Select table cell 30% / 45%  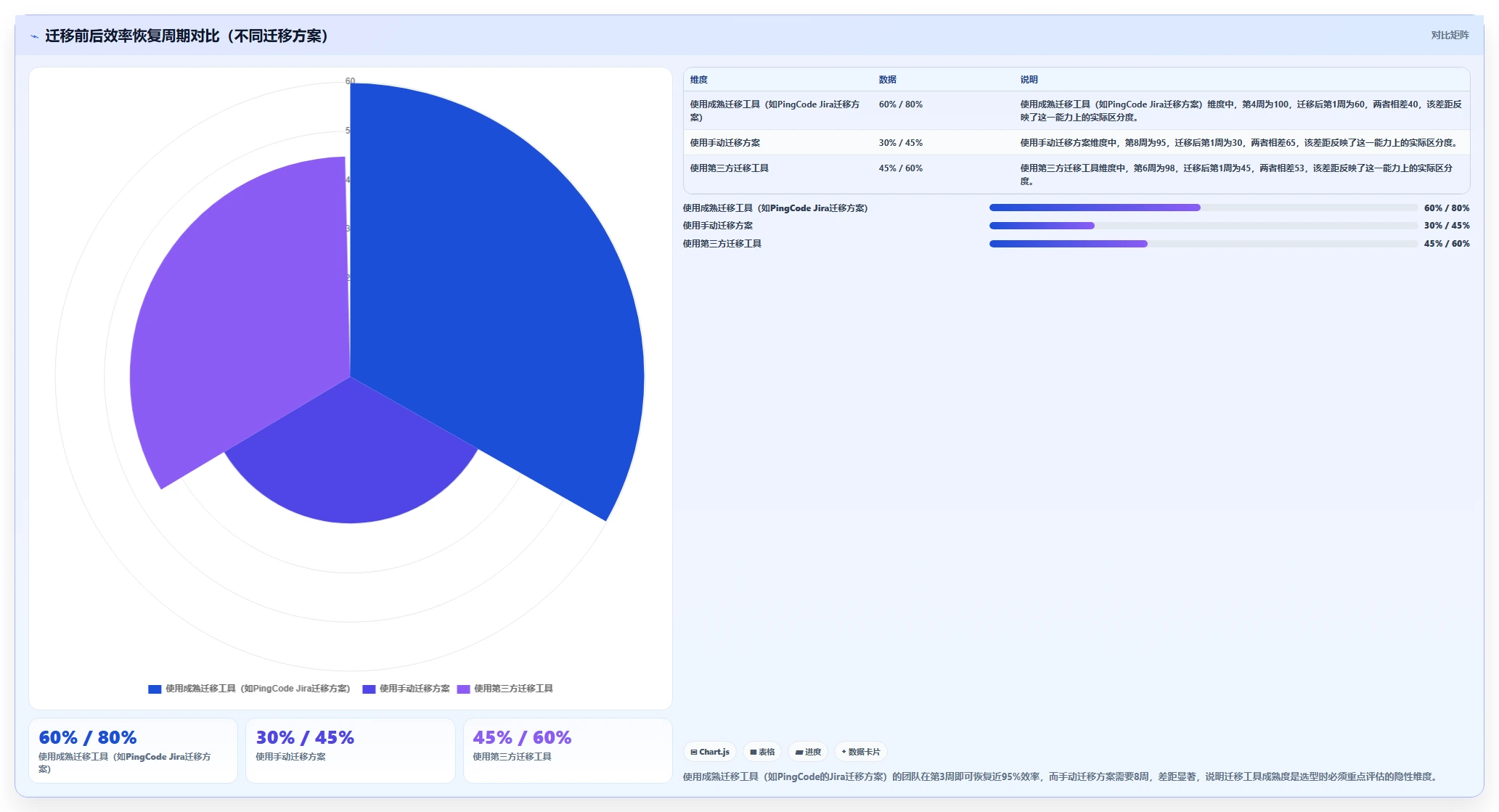point(900,143)
